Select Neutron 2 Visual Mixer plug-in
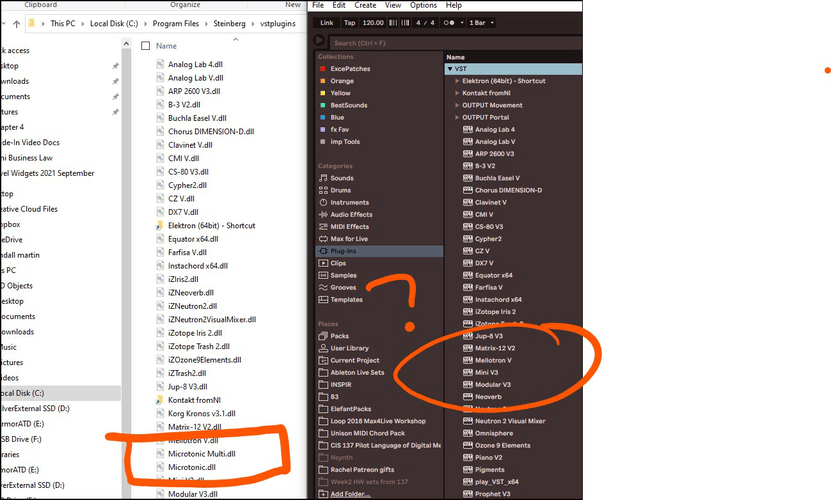831x500 pixels. point(510,421)
